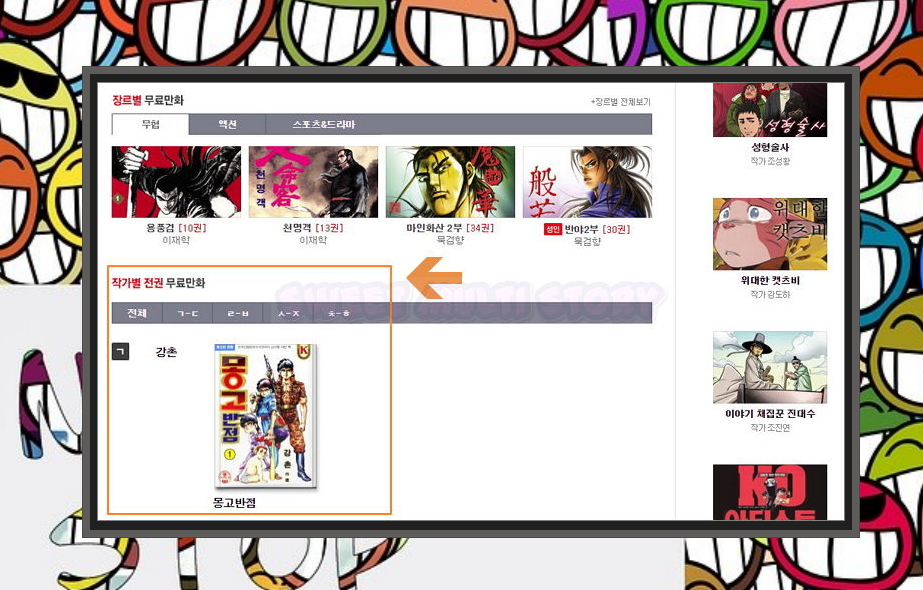This screenshot has width=923, height=590.
Task: Filter authors by ㄹ-ㅂ tab
Action: 238,313
